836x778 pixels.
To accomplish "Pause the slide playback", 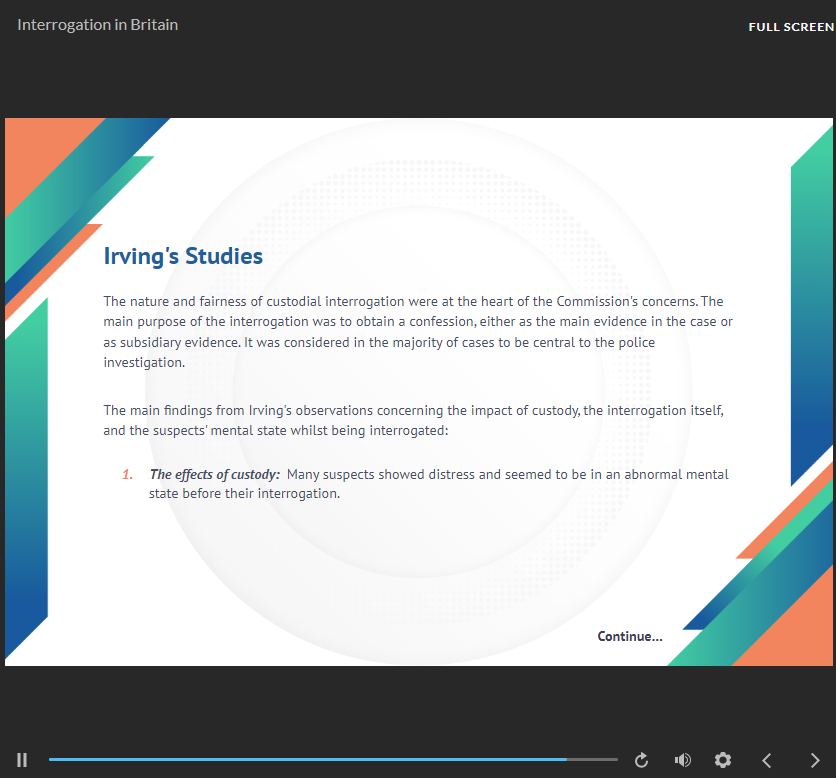I will (x=22, y=760).
